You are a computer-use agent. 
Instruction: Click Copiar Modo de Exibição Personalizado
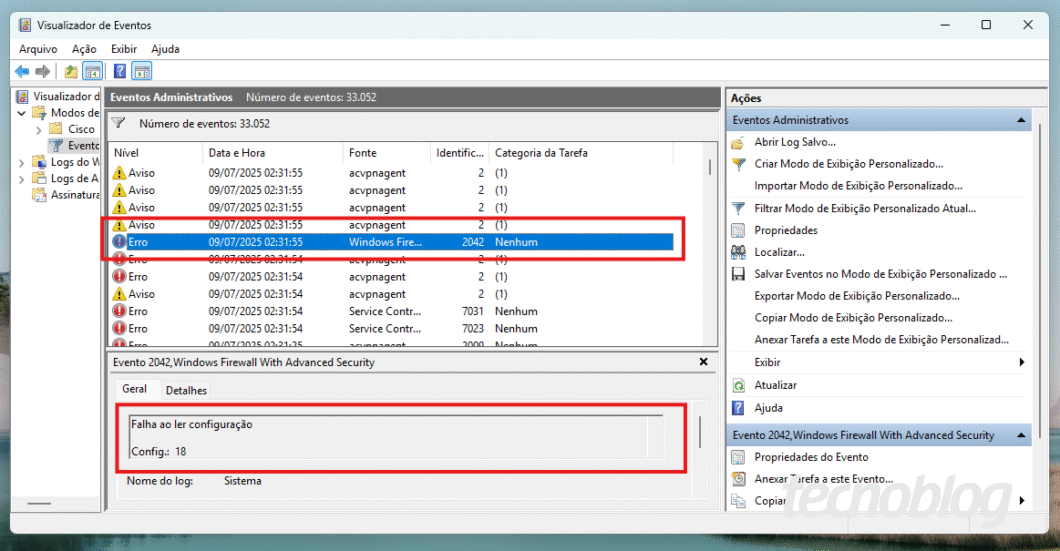853,318
